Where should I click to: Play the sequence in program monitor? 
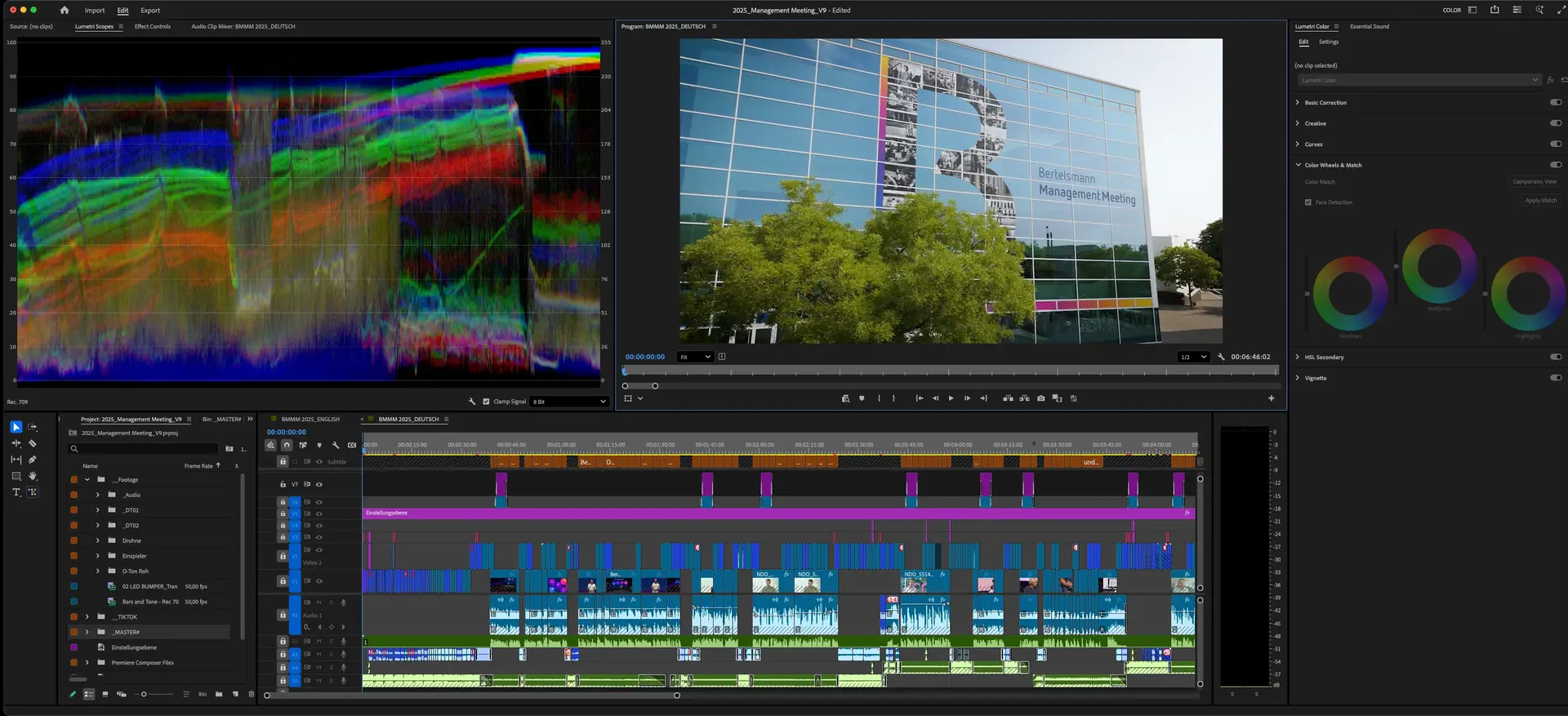tap(951, 398)
